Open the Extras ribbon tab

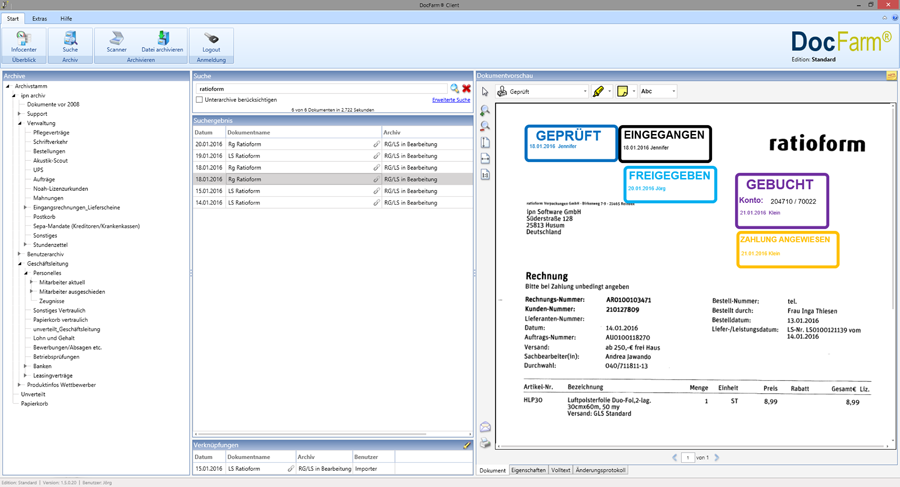click(40, 18)
